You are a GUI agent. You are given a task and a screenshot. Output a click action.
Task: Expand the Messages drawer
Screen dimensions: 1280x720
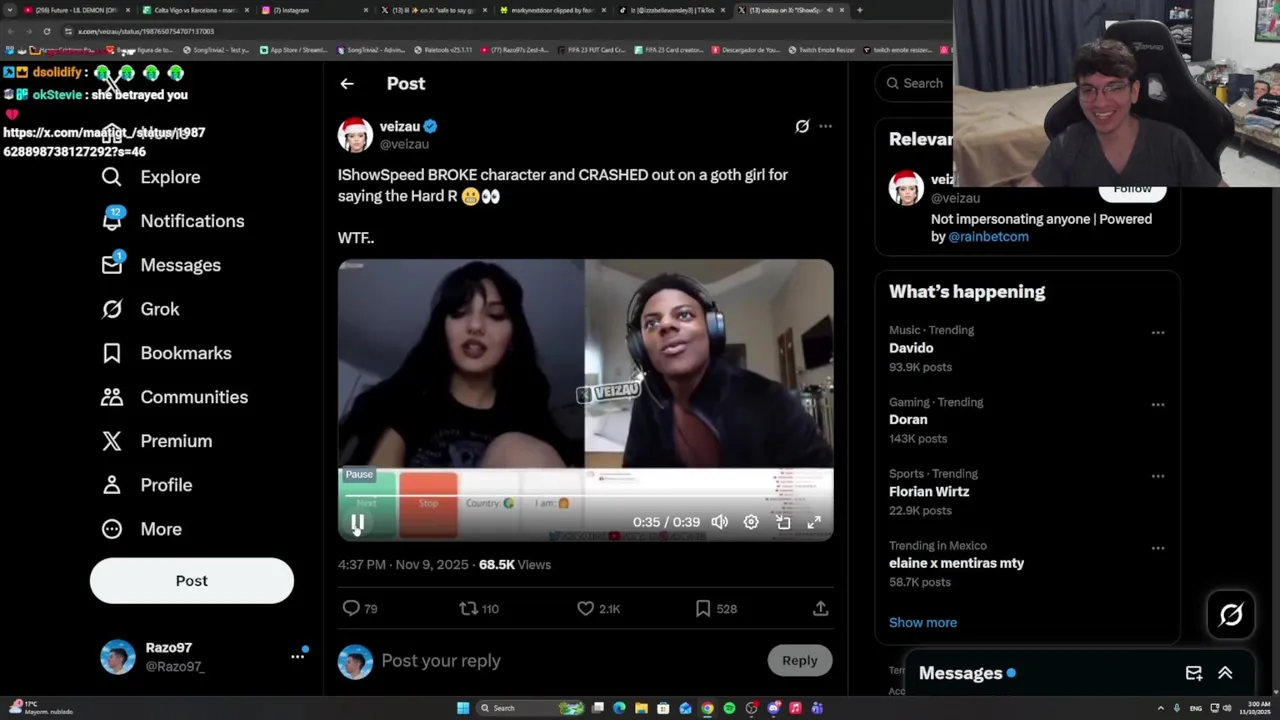coord(1225,673)
